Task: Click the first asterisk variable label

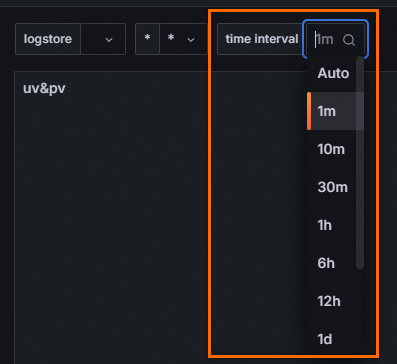Action: [147, 39]
